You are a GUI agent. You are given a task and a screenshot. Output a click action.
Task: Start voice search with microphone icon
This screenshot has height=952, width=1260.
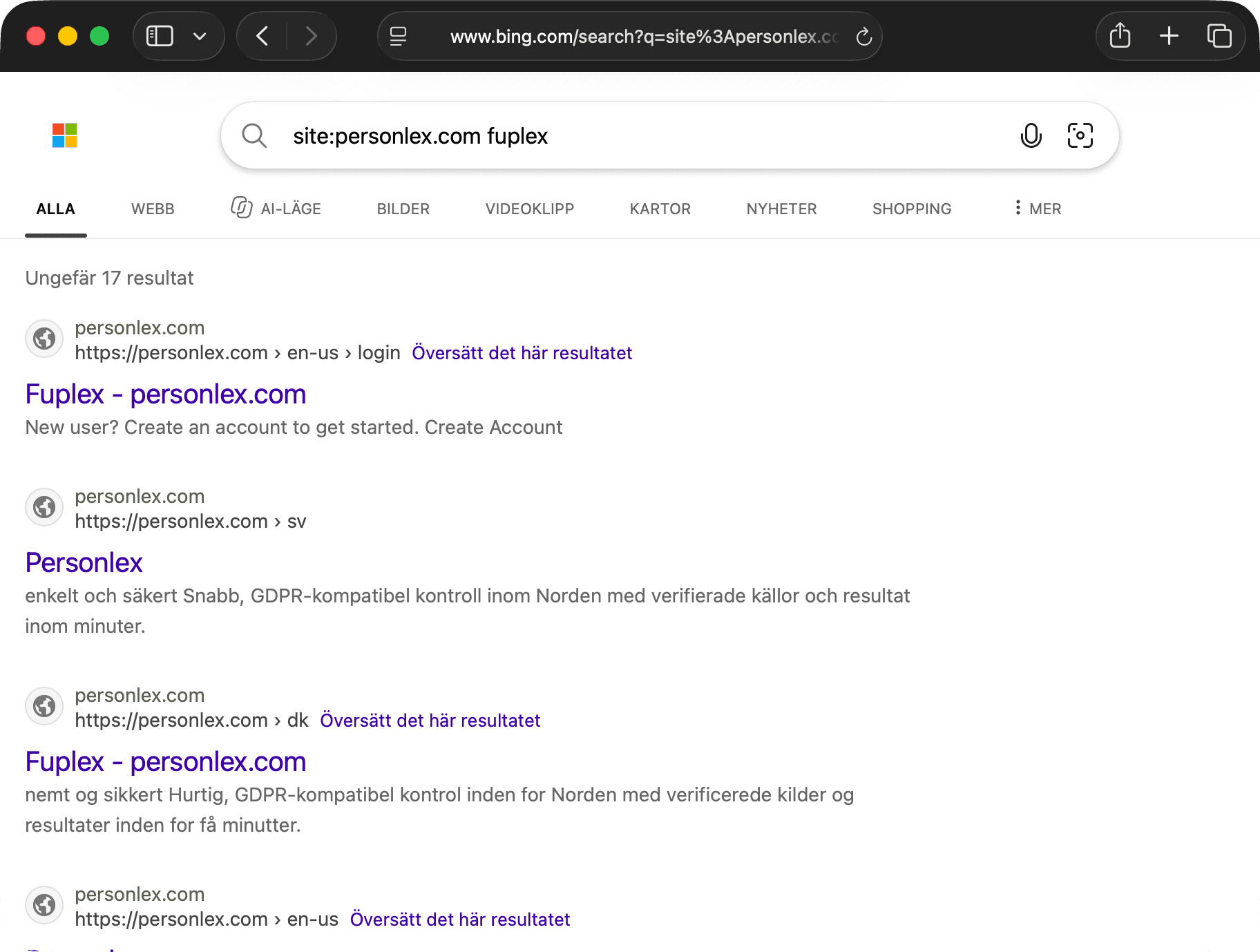[1031, 135]
